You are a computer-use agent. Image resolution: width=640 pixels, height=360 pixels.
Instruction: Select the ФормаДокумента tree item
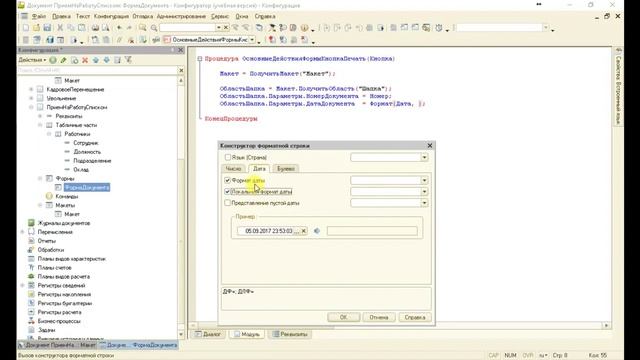pos(87,187)
